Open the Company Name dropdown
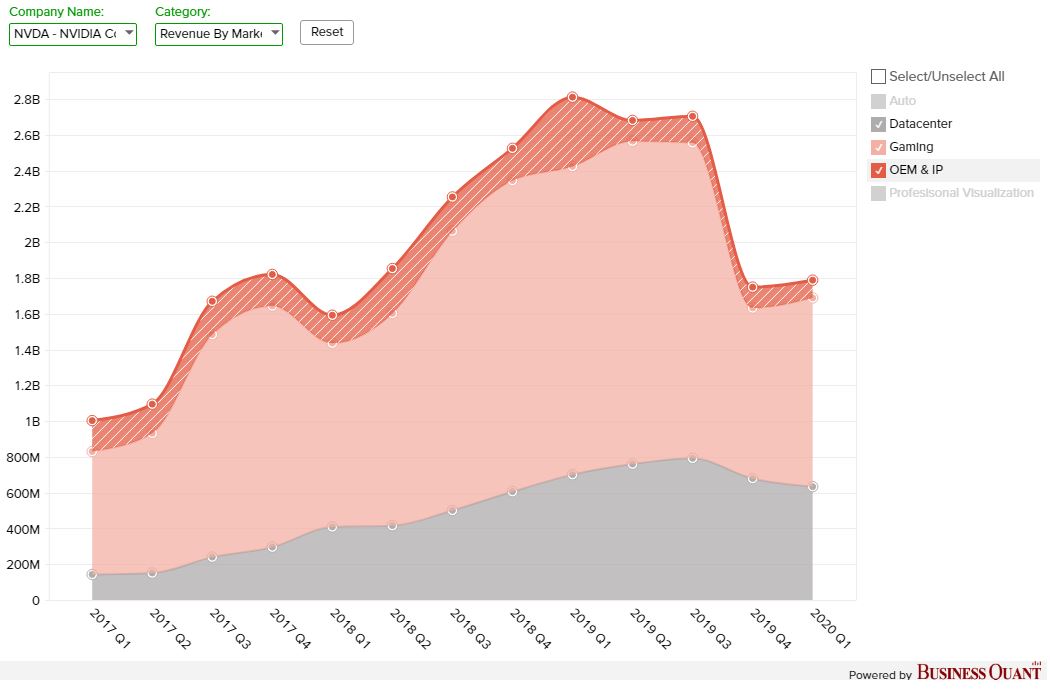The image size is (1050, 693). [x=72, y=34]
